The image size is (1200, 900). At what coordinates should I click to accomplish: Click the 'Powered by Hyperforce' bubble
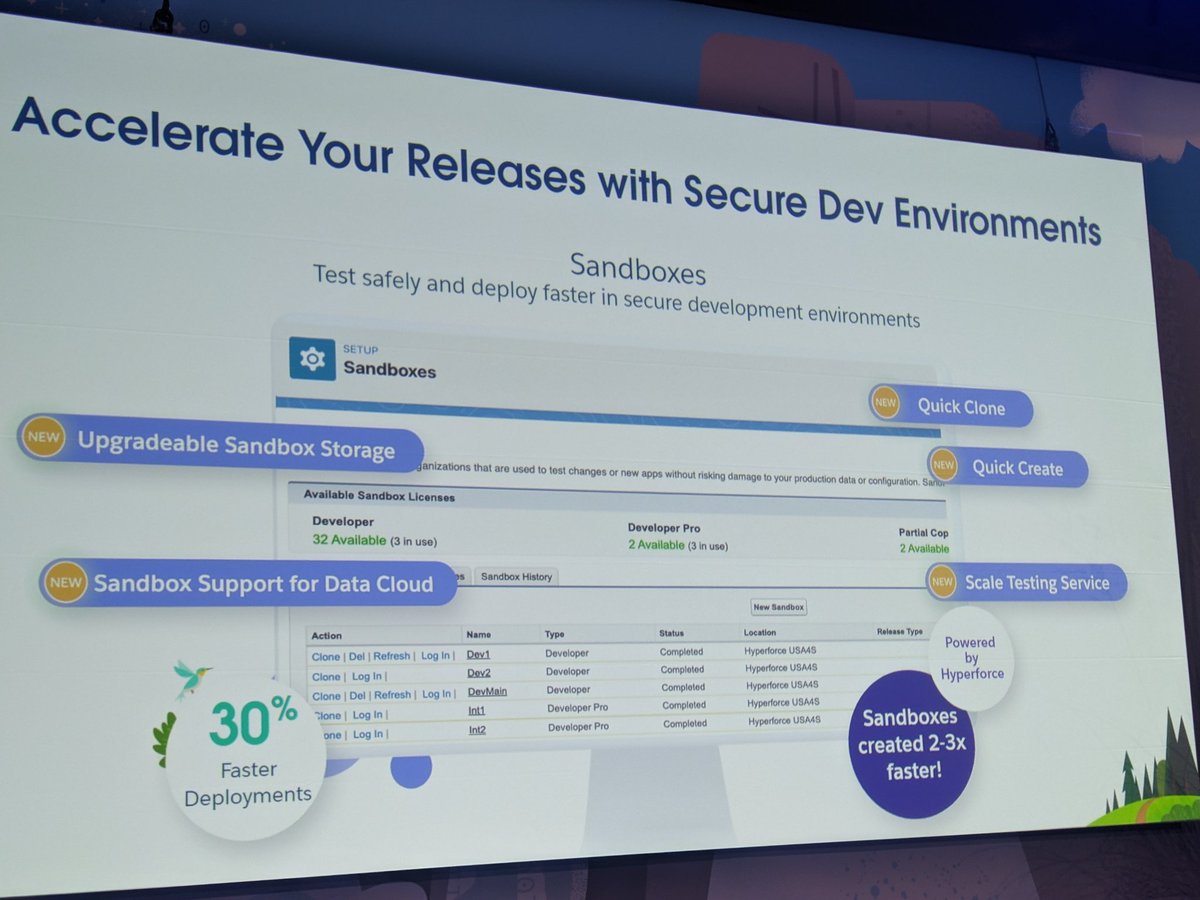(970, 658)
